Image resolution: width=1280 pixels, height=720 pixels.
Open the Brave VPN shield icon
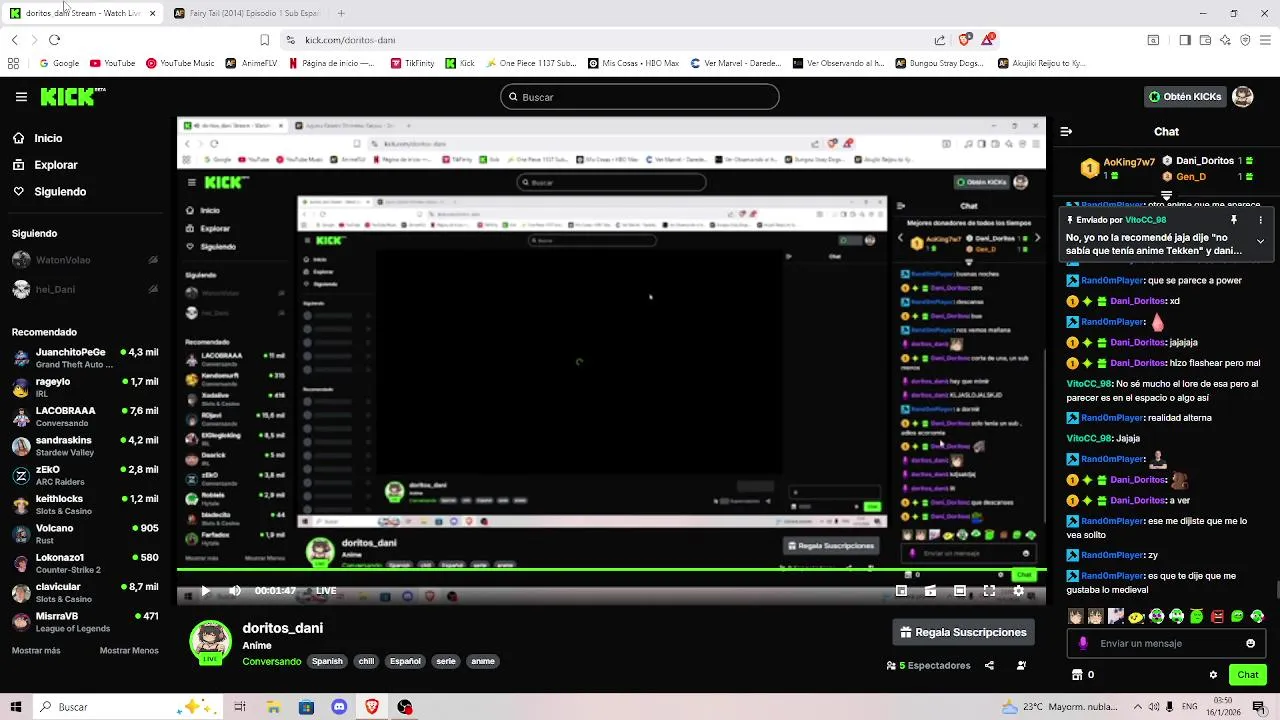[x=1245, y=40]
